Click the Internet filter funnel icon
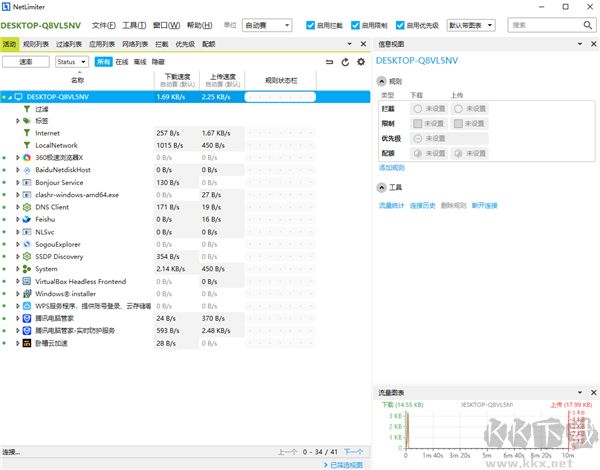This screenshot has height=470, width=600. (27, 133)
